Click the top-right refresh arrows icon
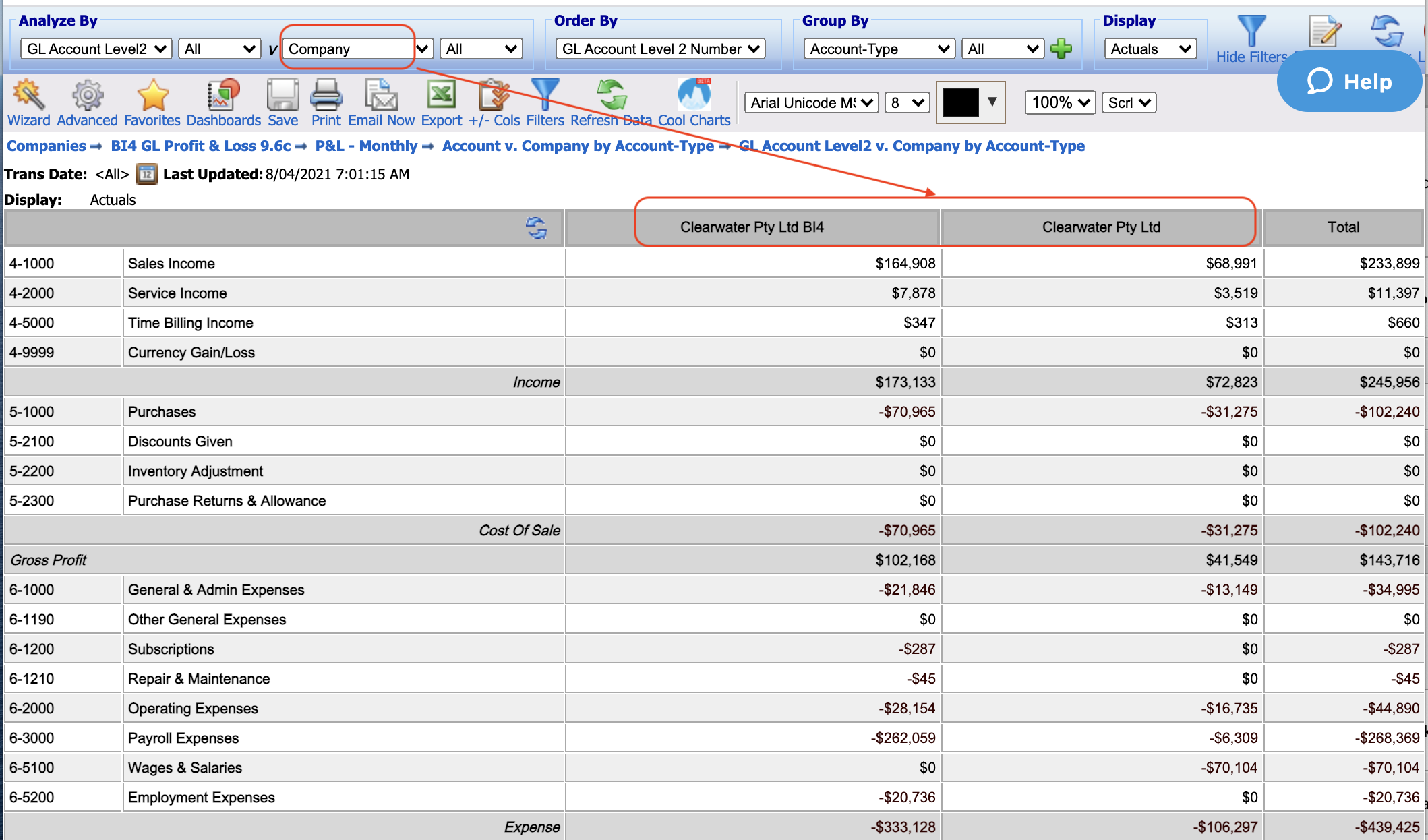The width and height of the screenshot is (1428, 840). click(1387, 31)
